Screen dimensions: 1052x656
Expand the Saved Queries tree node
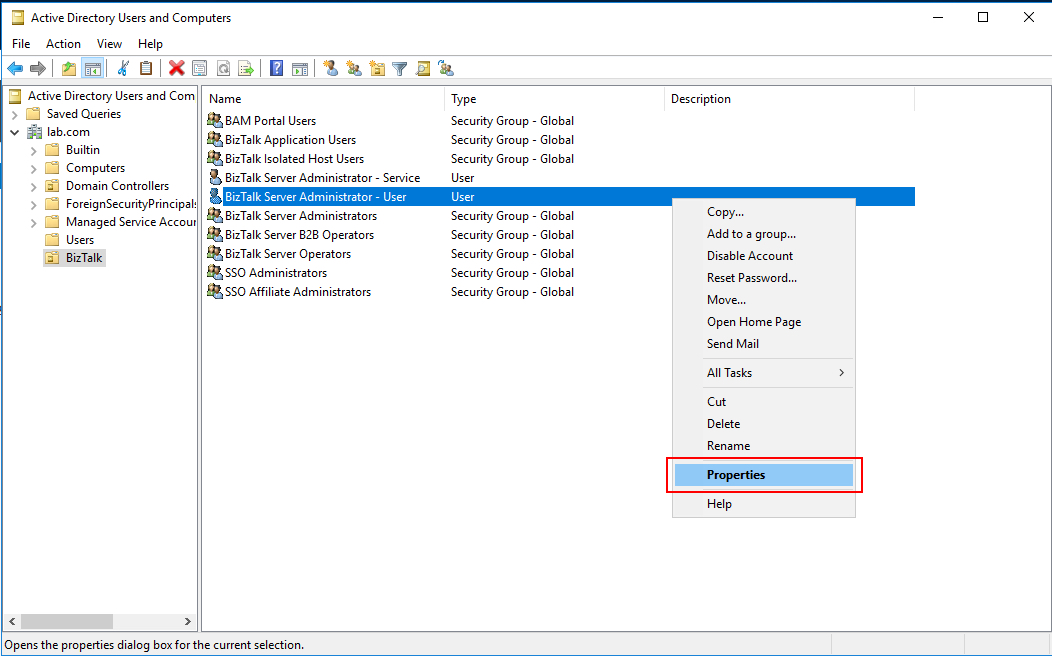(x=15, y=115)
